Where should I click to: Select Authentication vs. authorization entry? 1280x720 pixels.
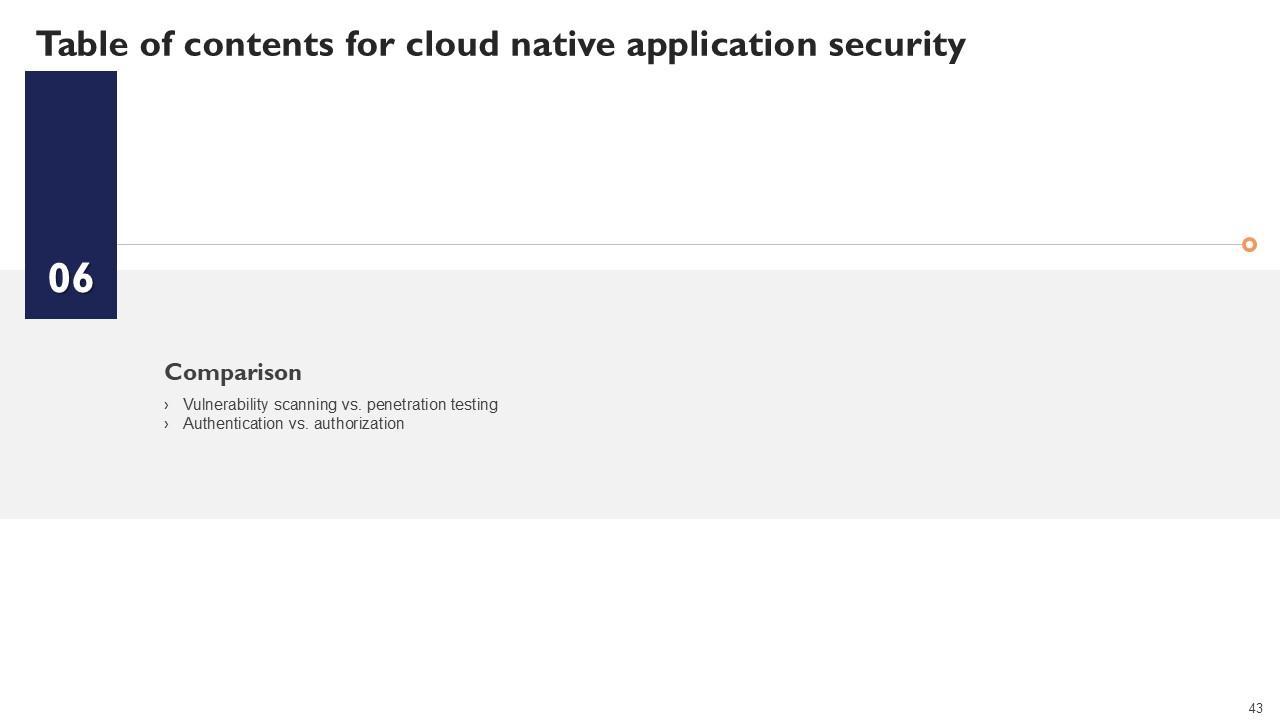(293, 424)
